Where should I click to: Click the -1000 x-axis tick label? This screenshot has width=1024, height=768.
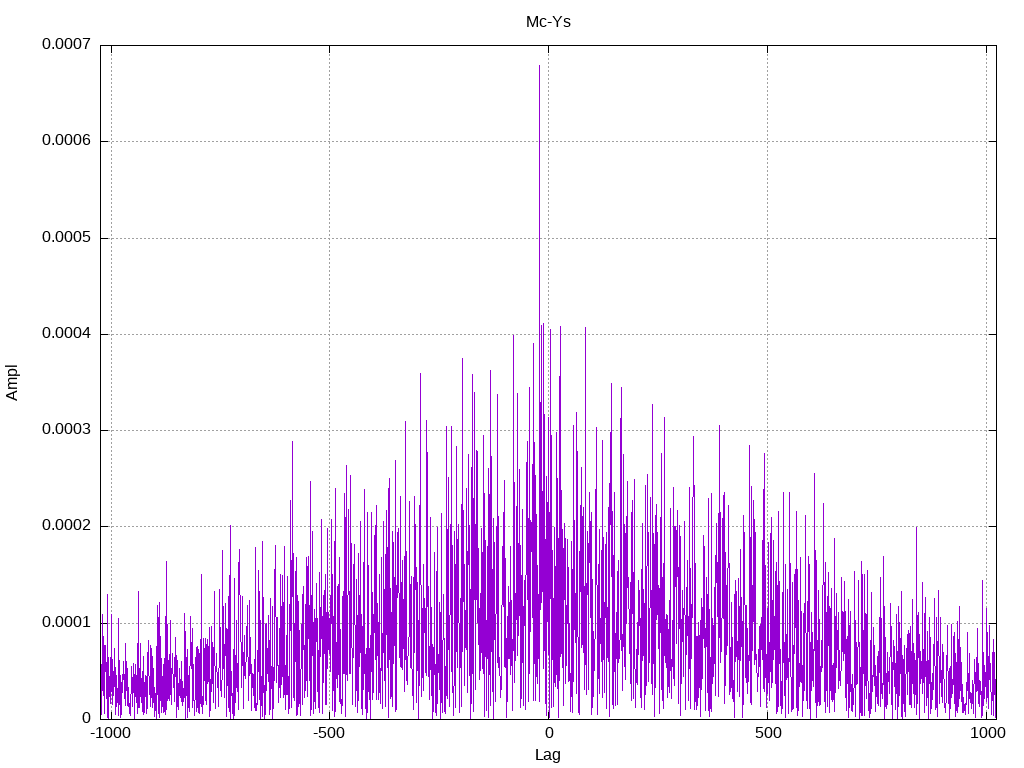point(111,733)
